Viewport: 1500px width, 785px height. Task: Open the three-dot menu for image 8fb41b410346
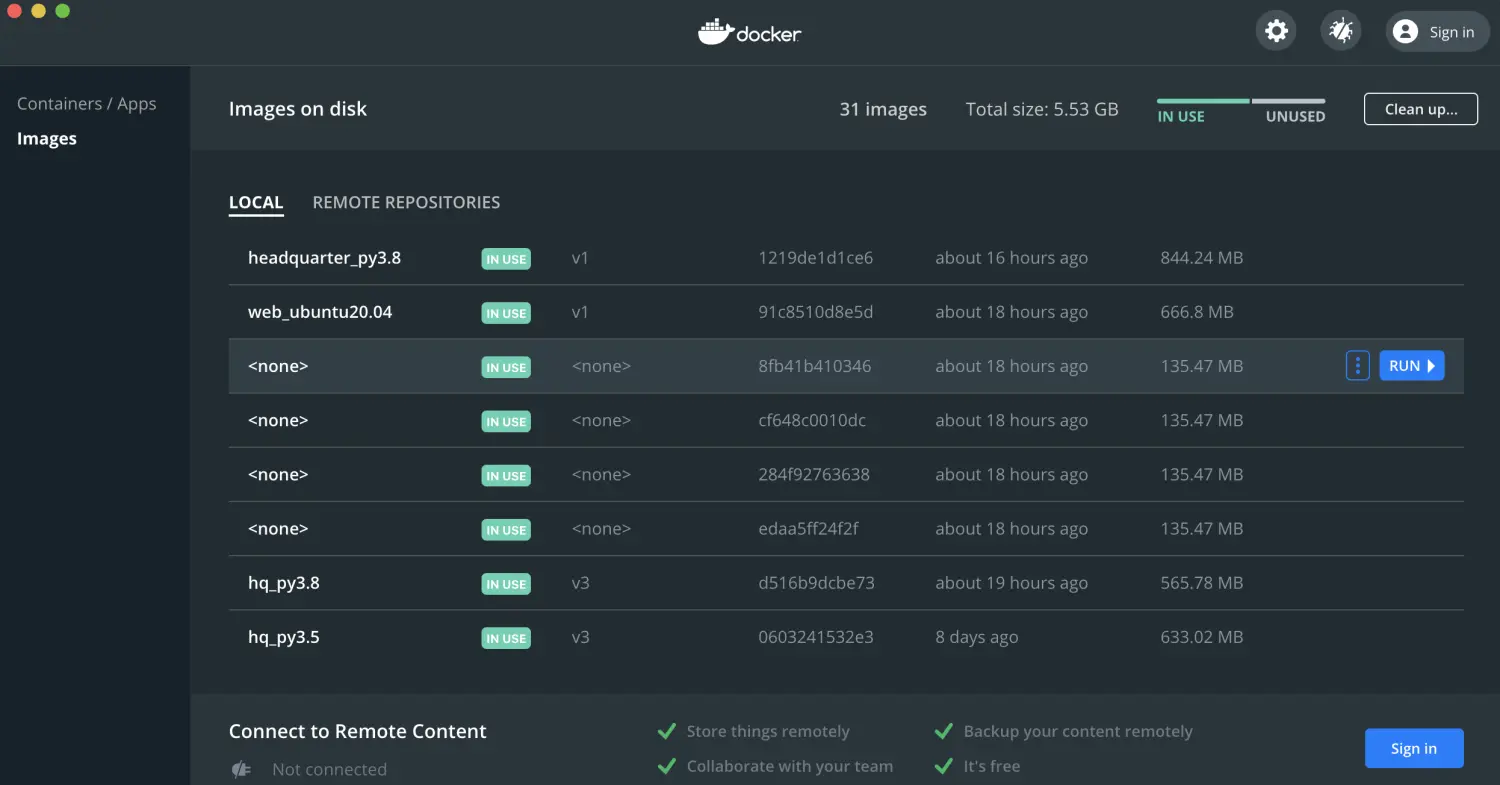1357,366
